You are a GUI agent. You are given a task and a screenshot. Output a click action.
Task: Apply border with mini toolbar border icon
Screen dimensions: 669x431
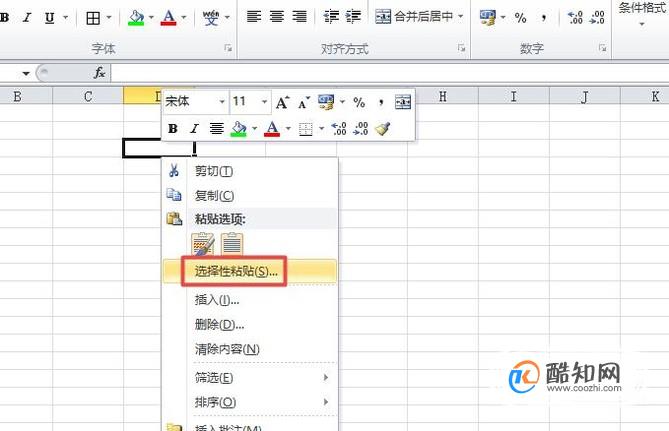pos(305,129)
